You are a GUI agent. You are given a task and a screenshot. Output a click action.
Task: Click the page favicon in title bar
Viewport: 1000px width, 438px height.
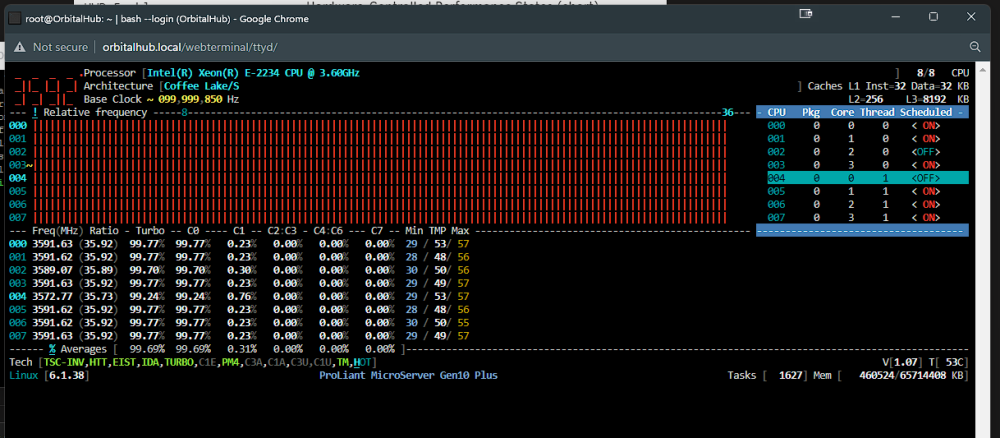pyautogui.click(x=14, y=18)
